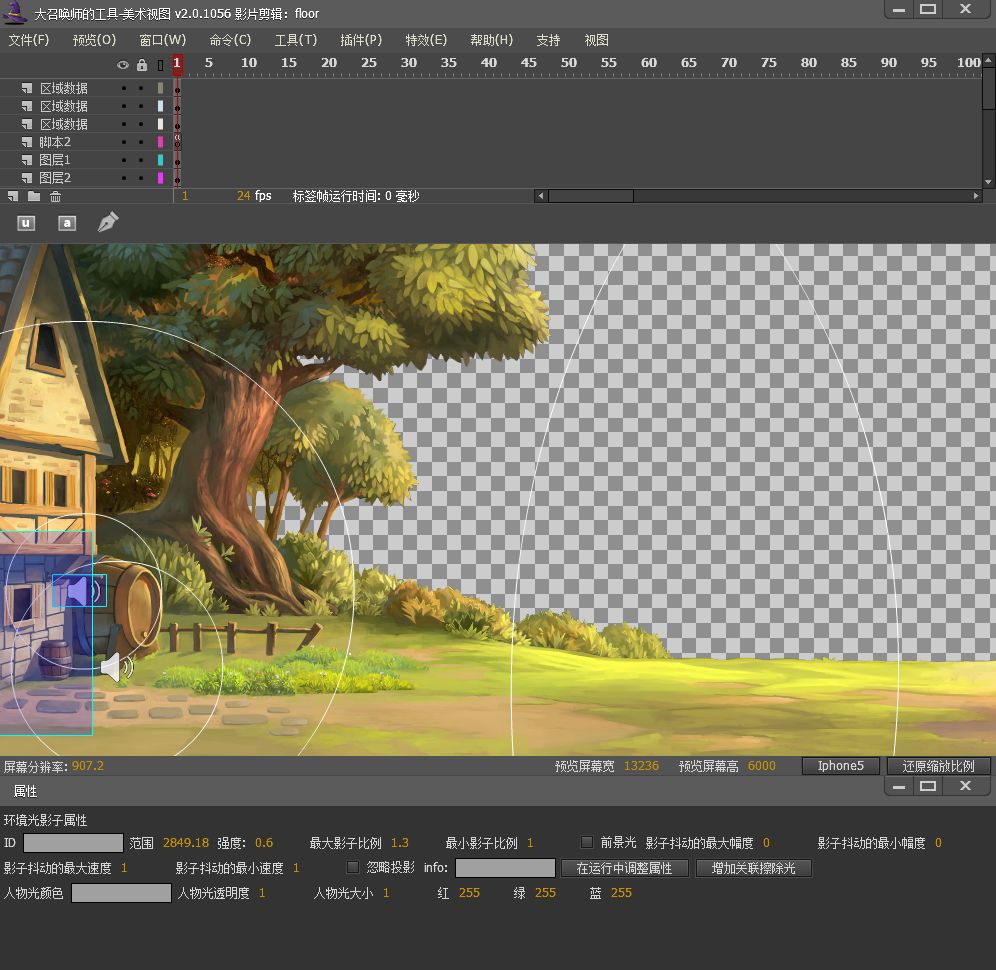
Task: Open the 预览(O) menu
Action: [x=94, y=40]
